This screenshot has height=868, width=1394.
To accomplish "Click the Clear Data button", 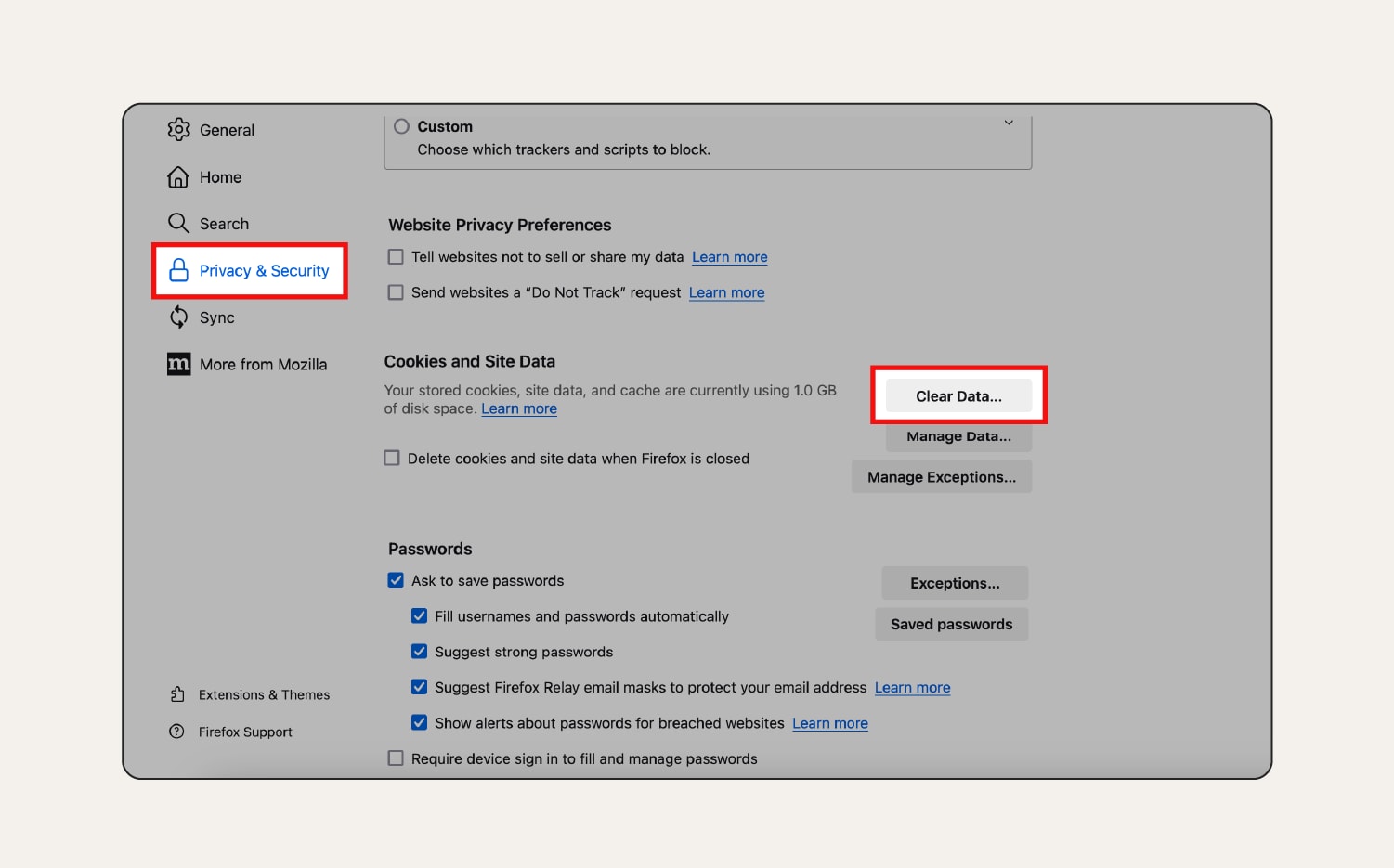I will click(x=958, y=395).
